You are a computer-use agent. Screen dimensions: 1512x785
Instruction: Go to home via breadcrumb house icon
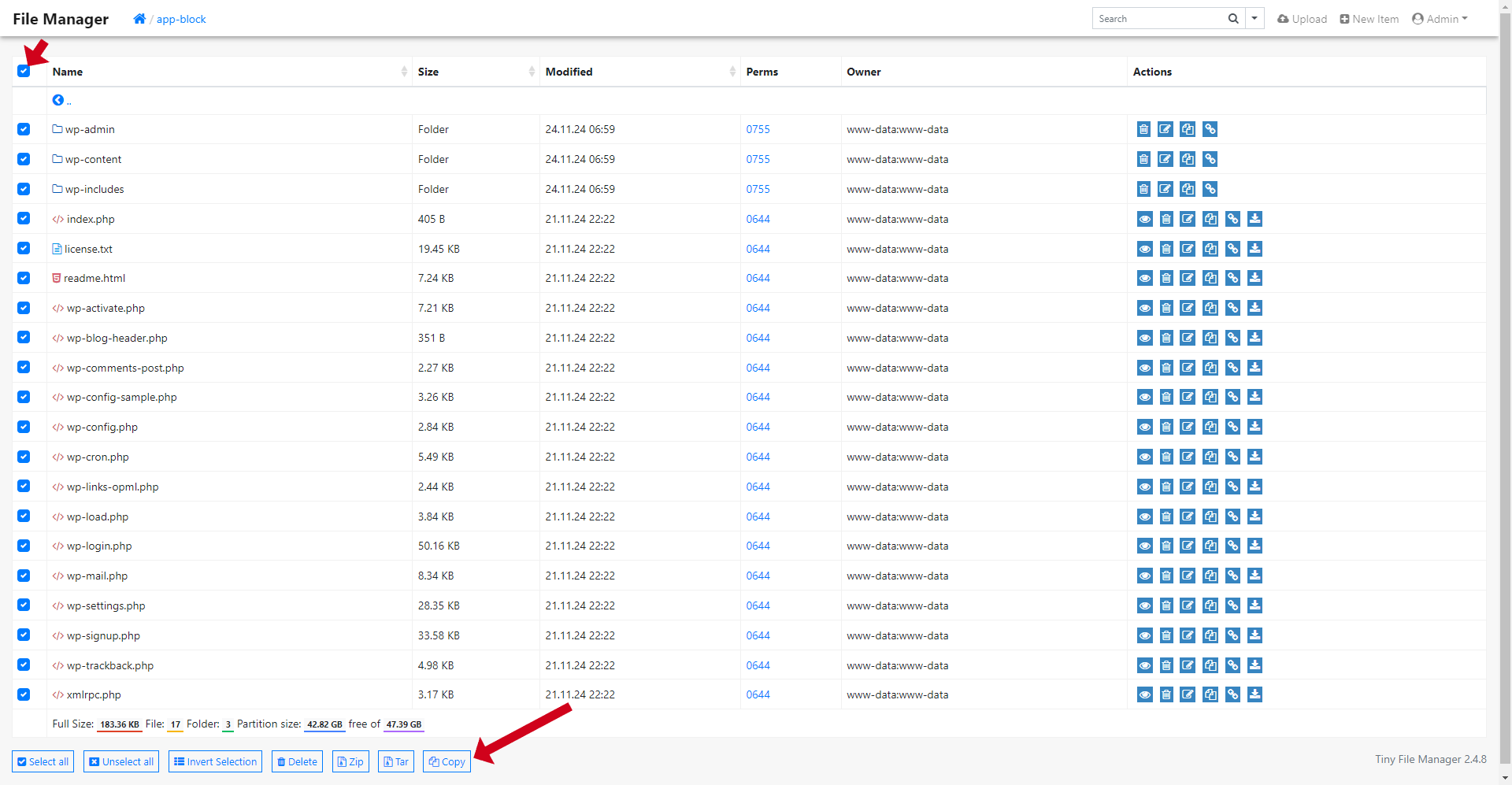pos(139,19)
